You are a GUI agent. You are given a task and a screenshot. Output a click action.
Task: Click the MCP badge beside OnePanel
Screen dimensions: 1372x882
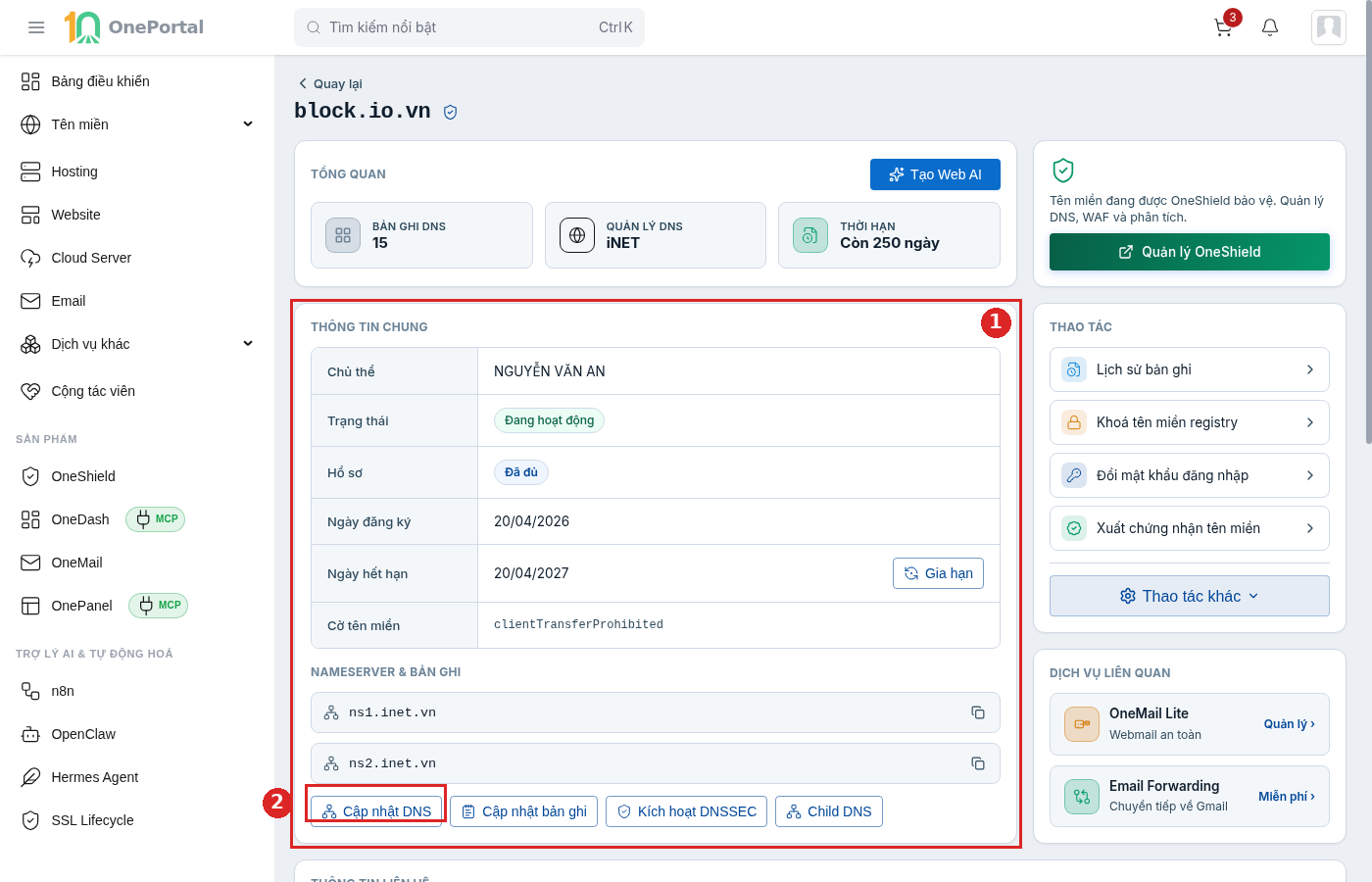(158, 606)
